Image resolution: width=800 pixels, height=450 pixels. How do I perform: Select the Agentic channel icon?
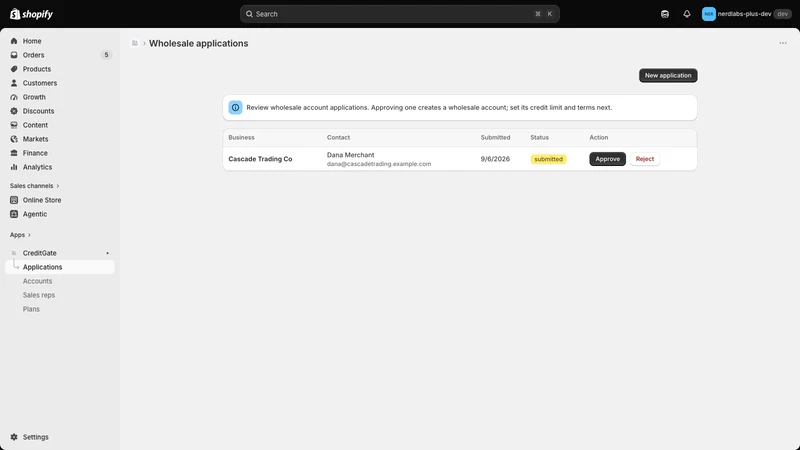pos(14,214)
